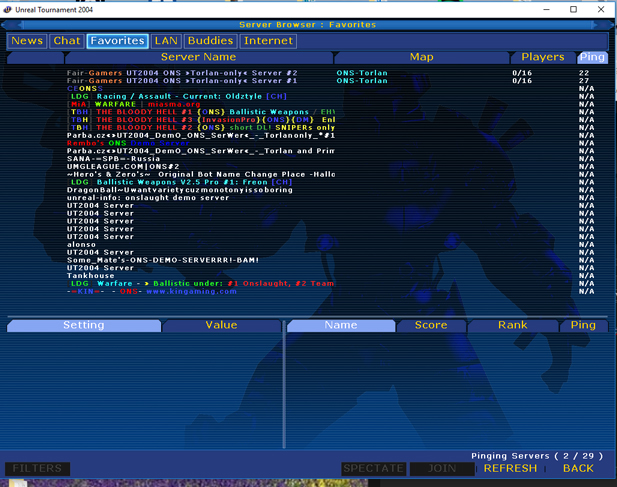The height and width of the screenshot is (487, 617).
Task: Sort player list by Score column
Action: [431, 326]
